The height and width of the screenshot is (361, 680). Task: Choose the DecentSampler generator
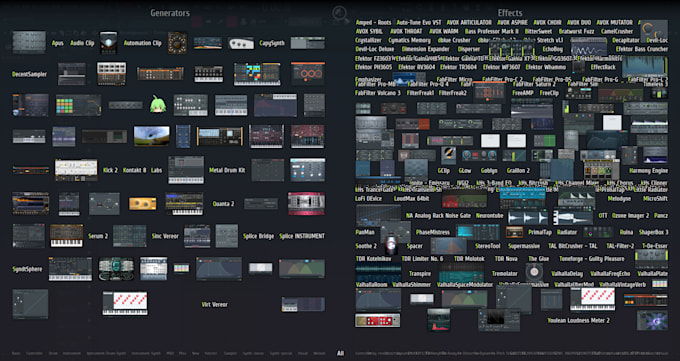[29, 74]
